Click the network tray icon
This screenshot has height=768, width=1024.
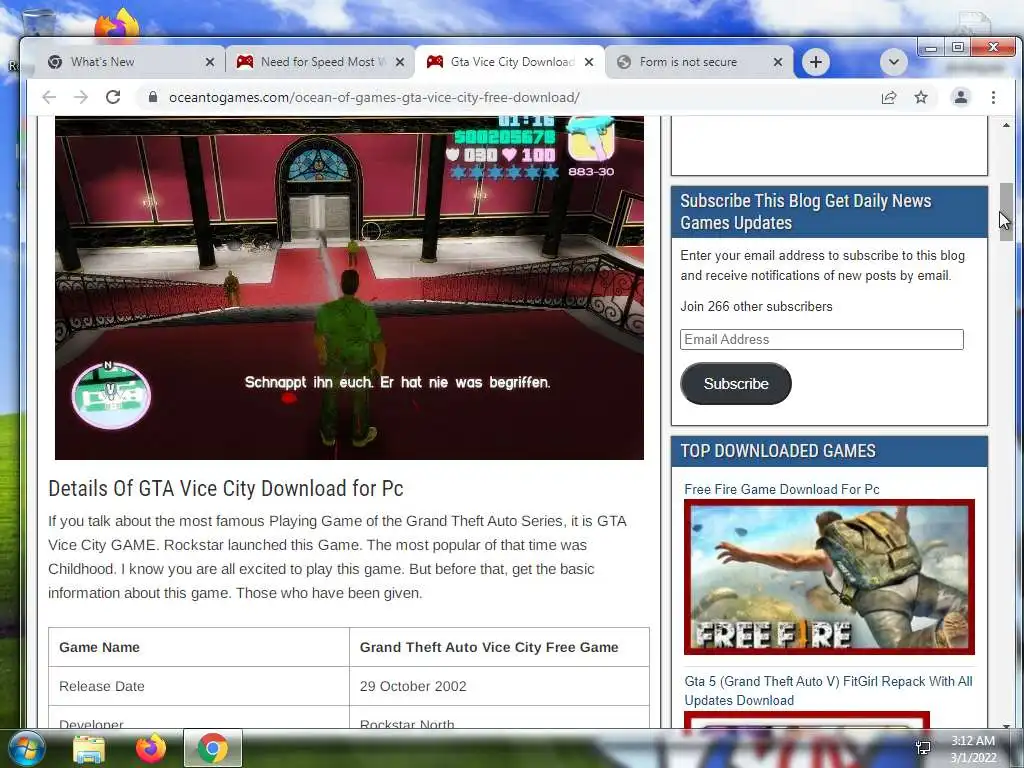tap(923, 748)
